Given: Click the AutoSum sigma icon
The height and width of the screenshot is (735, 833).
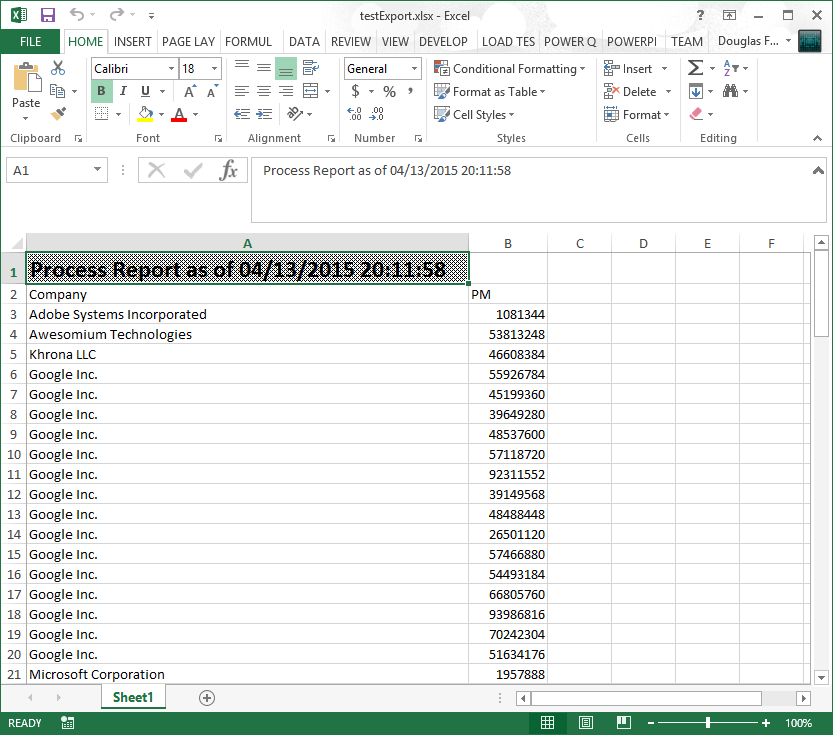Looking at the screenshot, I should tap(695, 68).
